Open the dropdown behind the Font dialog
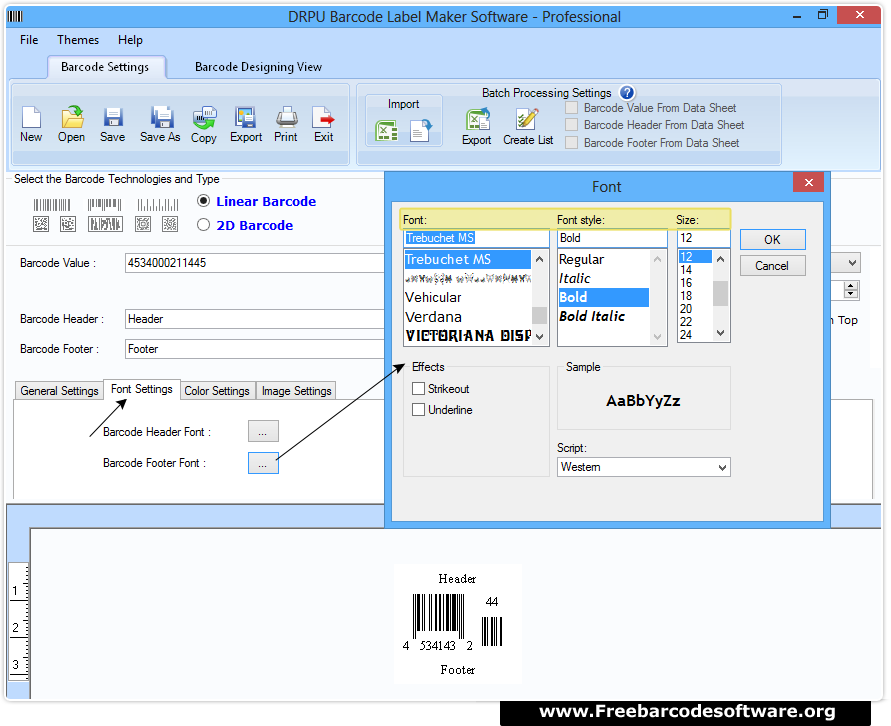This screenshot has width=891, height=726. coord(851,263)
